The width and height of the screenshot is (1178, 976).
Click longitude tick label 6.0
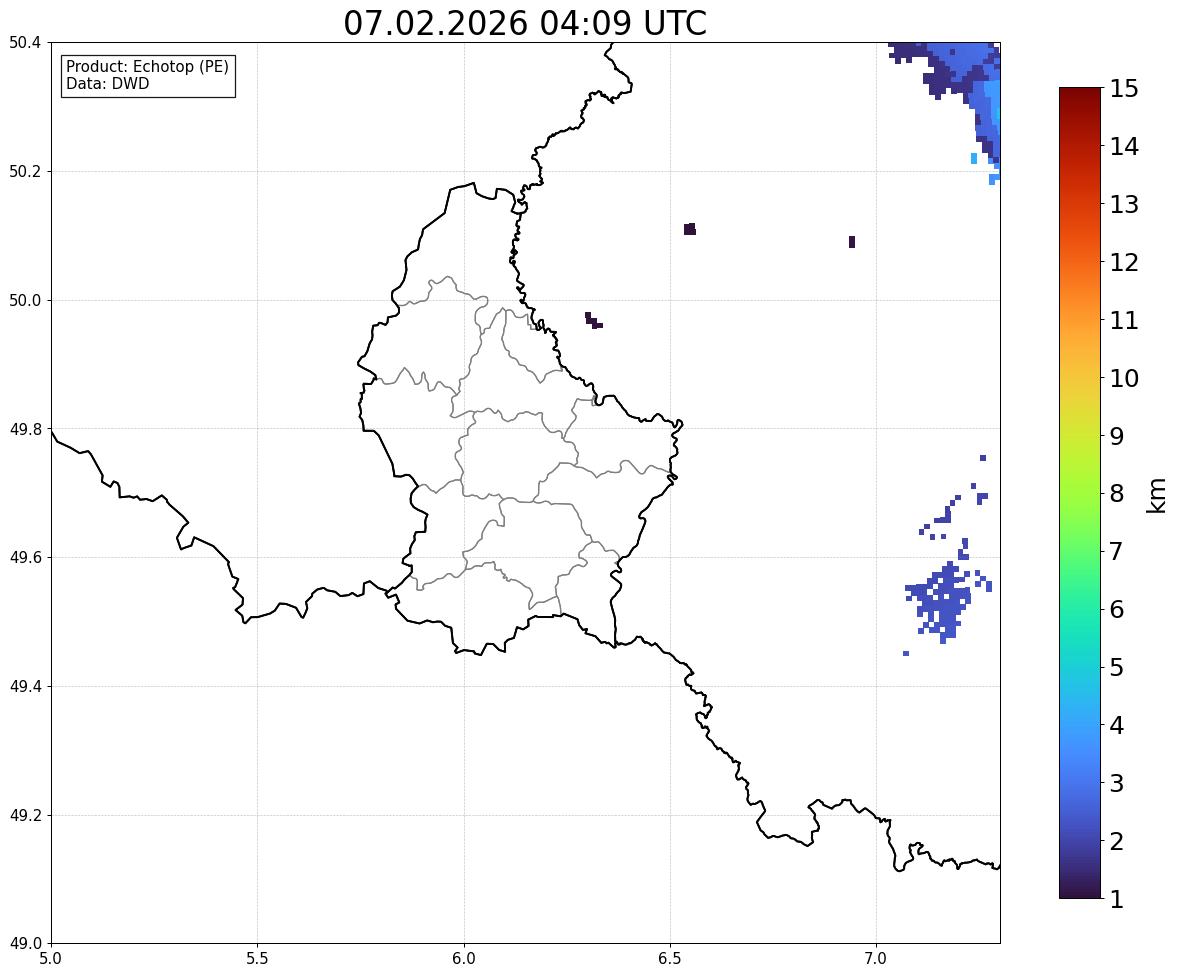pos(464,959)
